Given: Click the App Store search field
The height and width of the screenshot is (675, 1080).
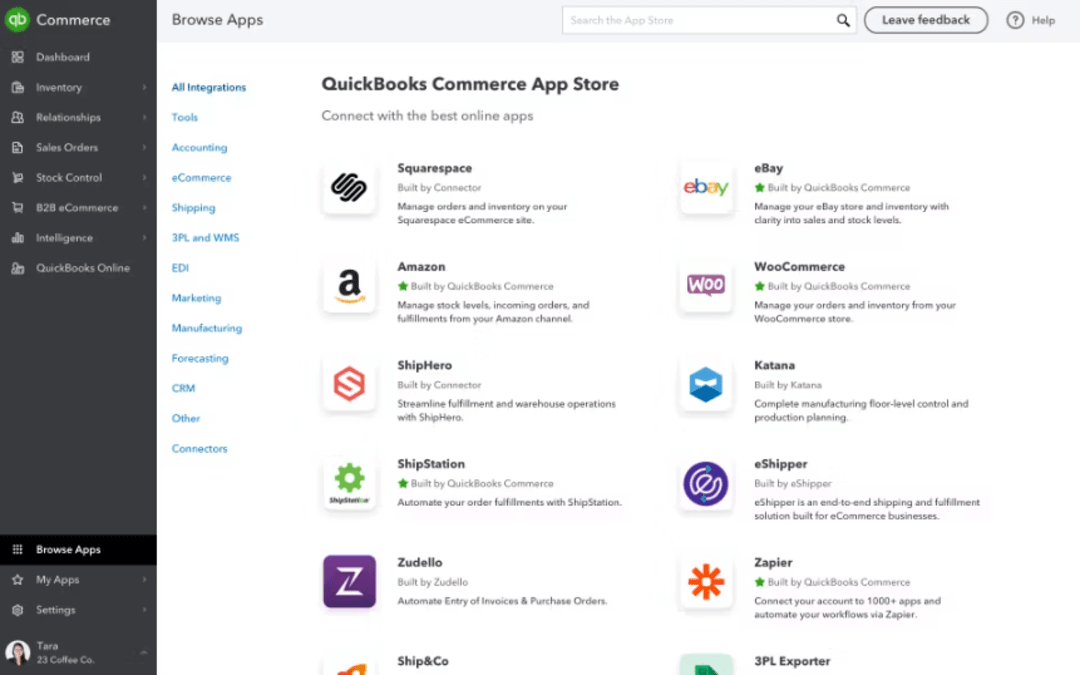Looking at the screenshot, I should click(x=700, y=20).
